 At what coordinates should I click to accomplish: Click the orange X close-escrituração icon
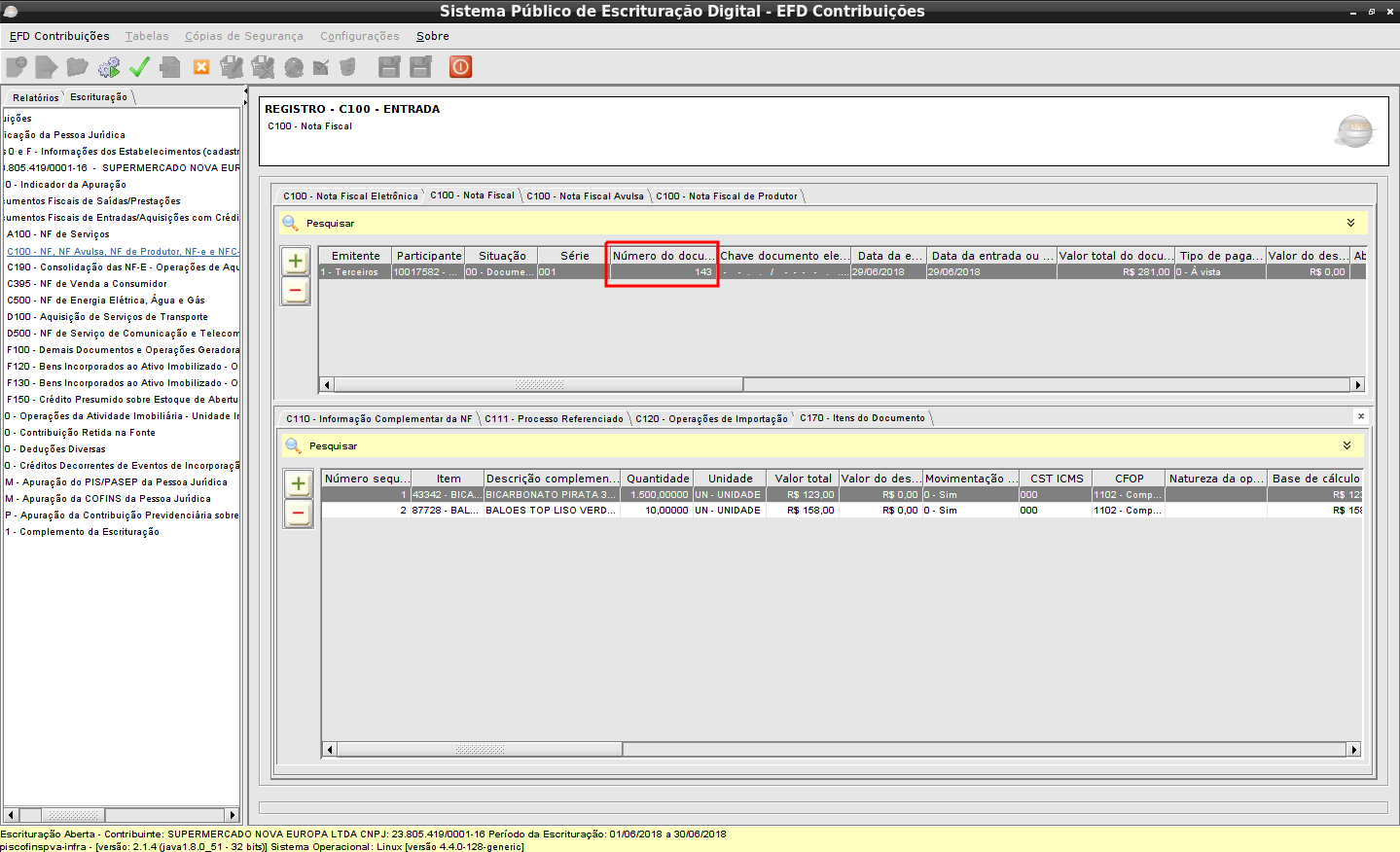coord(201,67)
